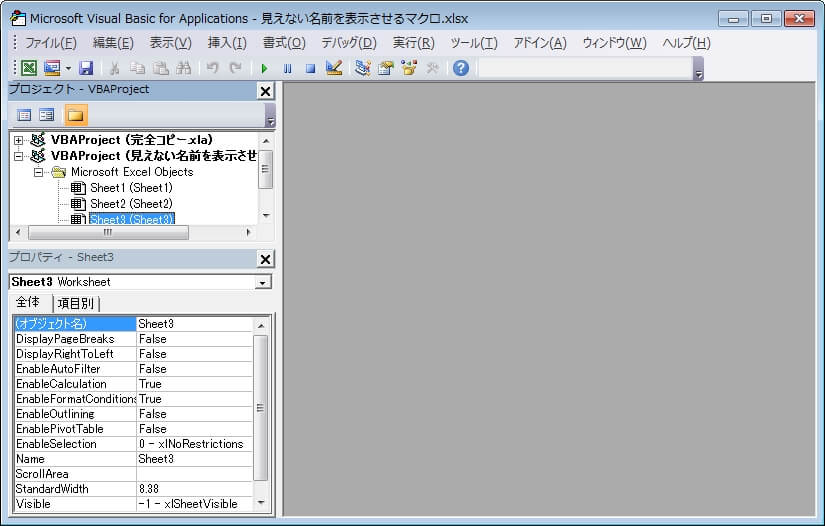
Task: Open the デバッグ(D) menu
Action: [349, 43]
